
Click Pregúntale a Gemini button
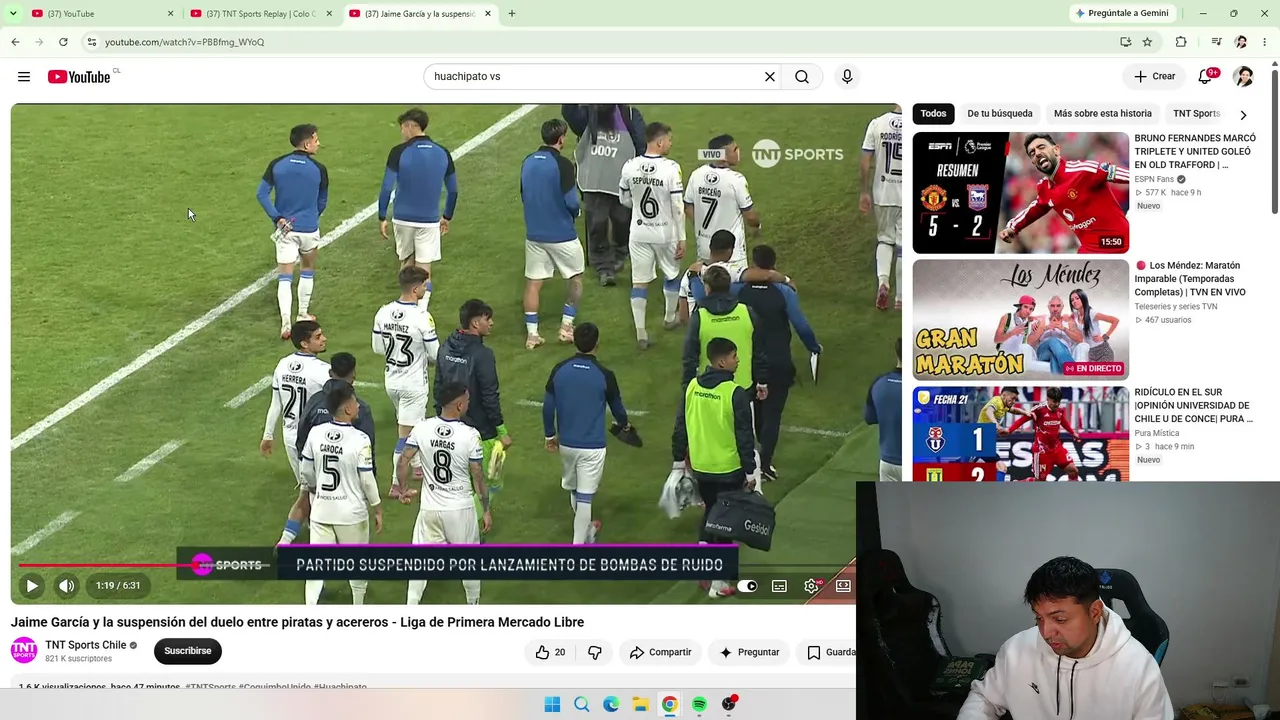(x=1121, y=14)
